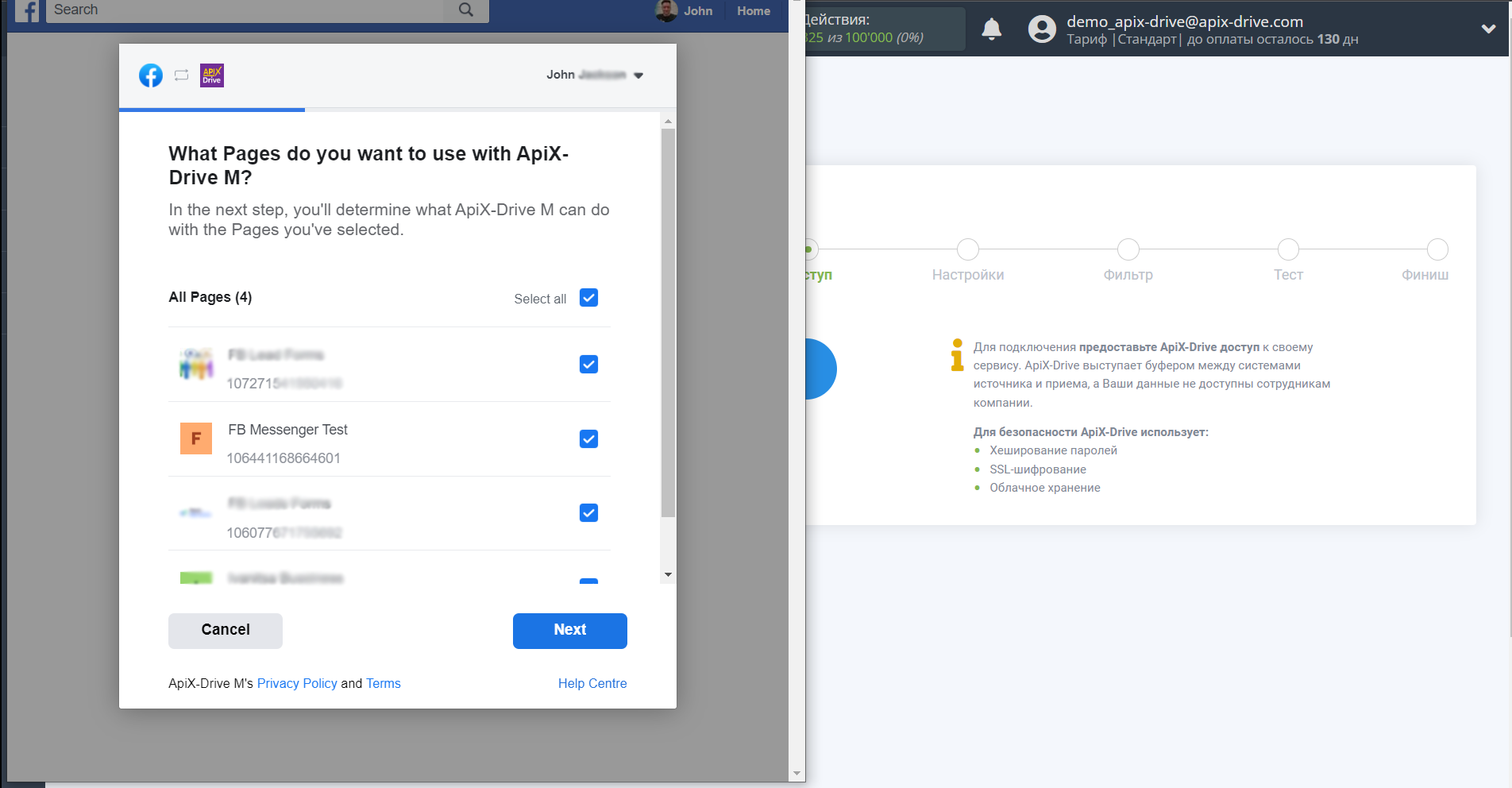Click the Next button

tap(570, 631)
